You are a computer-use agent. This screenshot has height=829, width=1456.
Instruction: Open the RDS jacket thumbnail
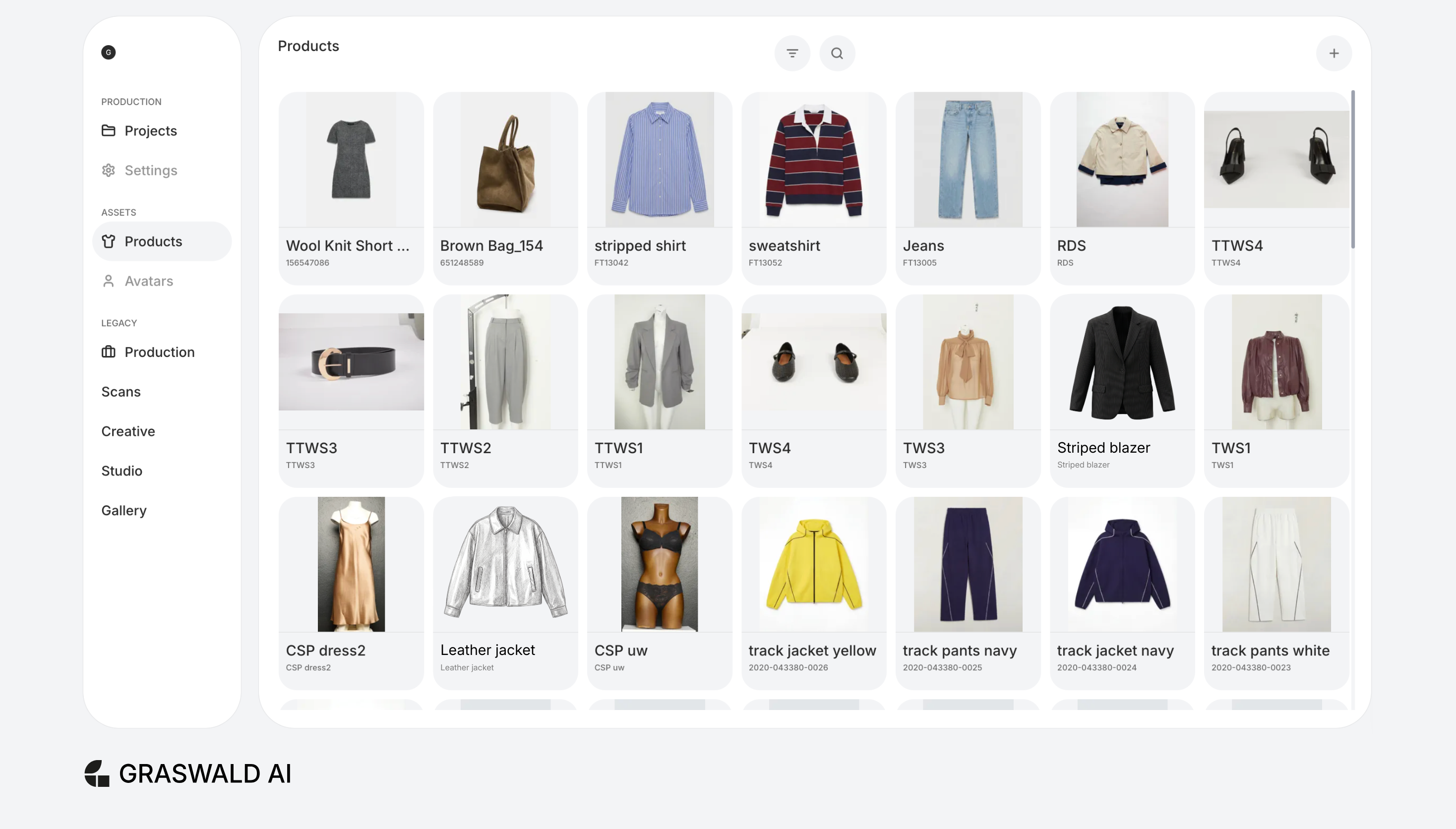[x=1122, y=160]
